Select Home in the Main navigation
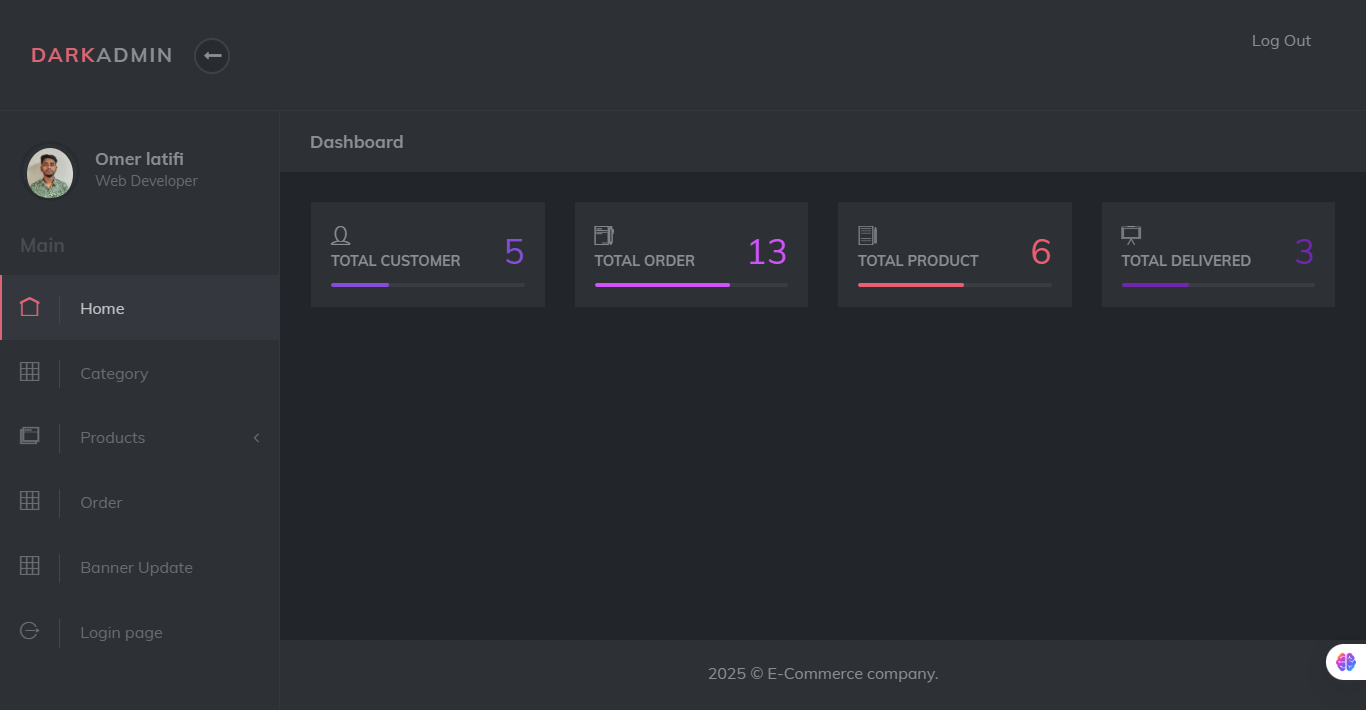The image size is (1366, 710). [x=102, y=308]
